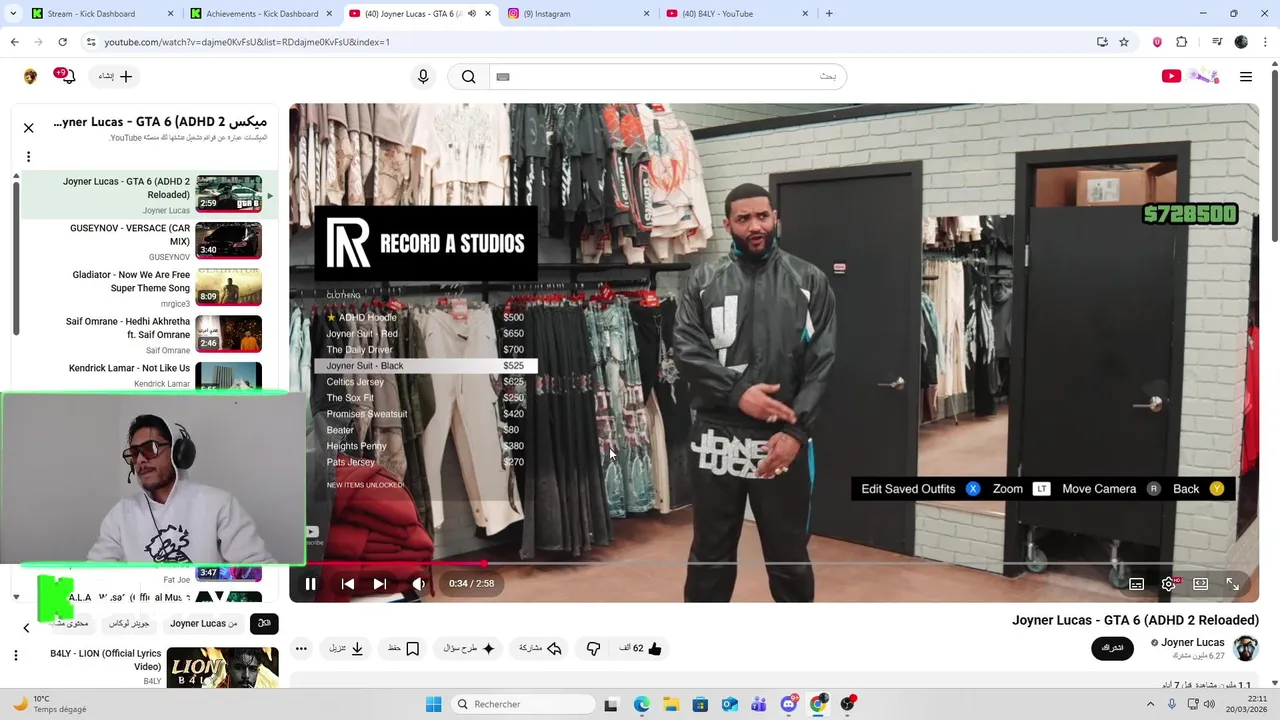
Task: Open the account avatar in YouTube header
Action: tap(30, 77)
